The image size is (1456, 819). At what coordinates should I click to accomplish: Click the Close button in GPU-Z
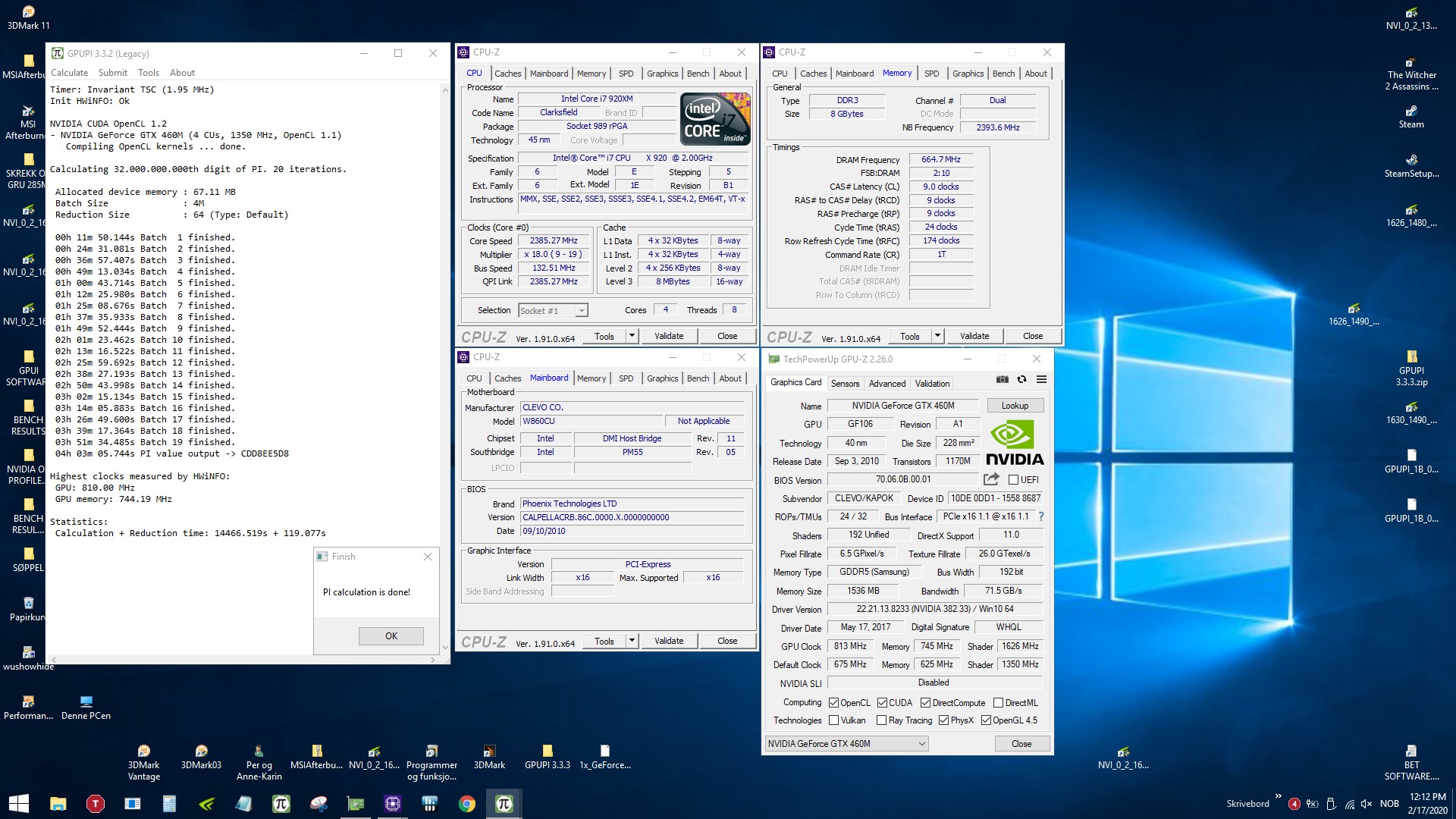[1021, 744]
